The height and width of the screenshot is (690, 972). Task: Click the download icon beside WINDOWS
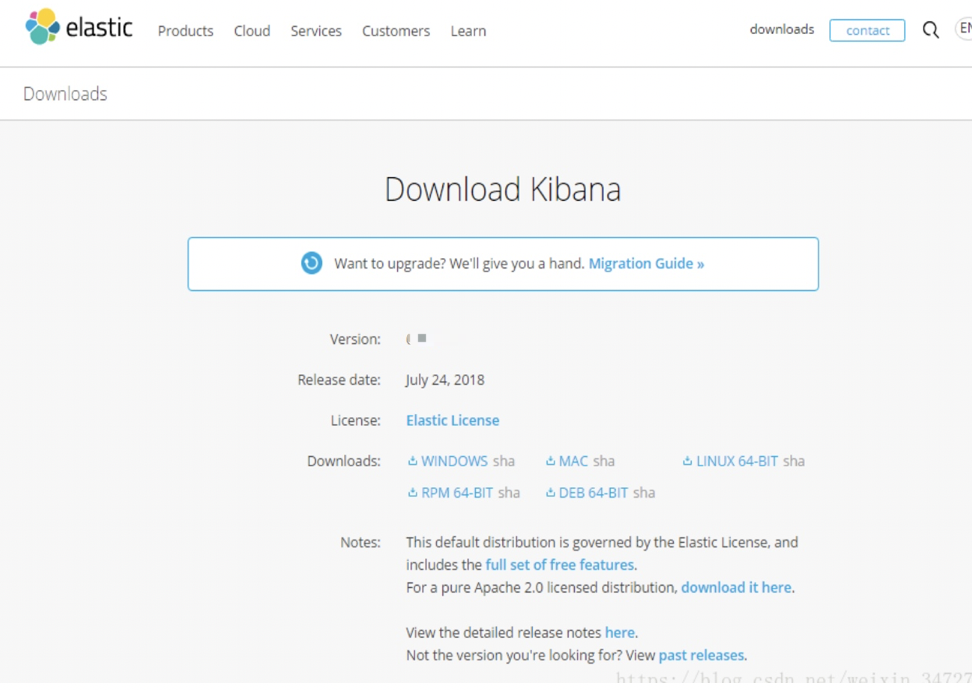[x=412, y=461]
